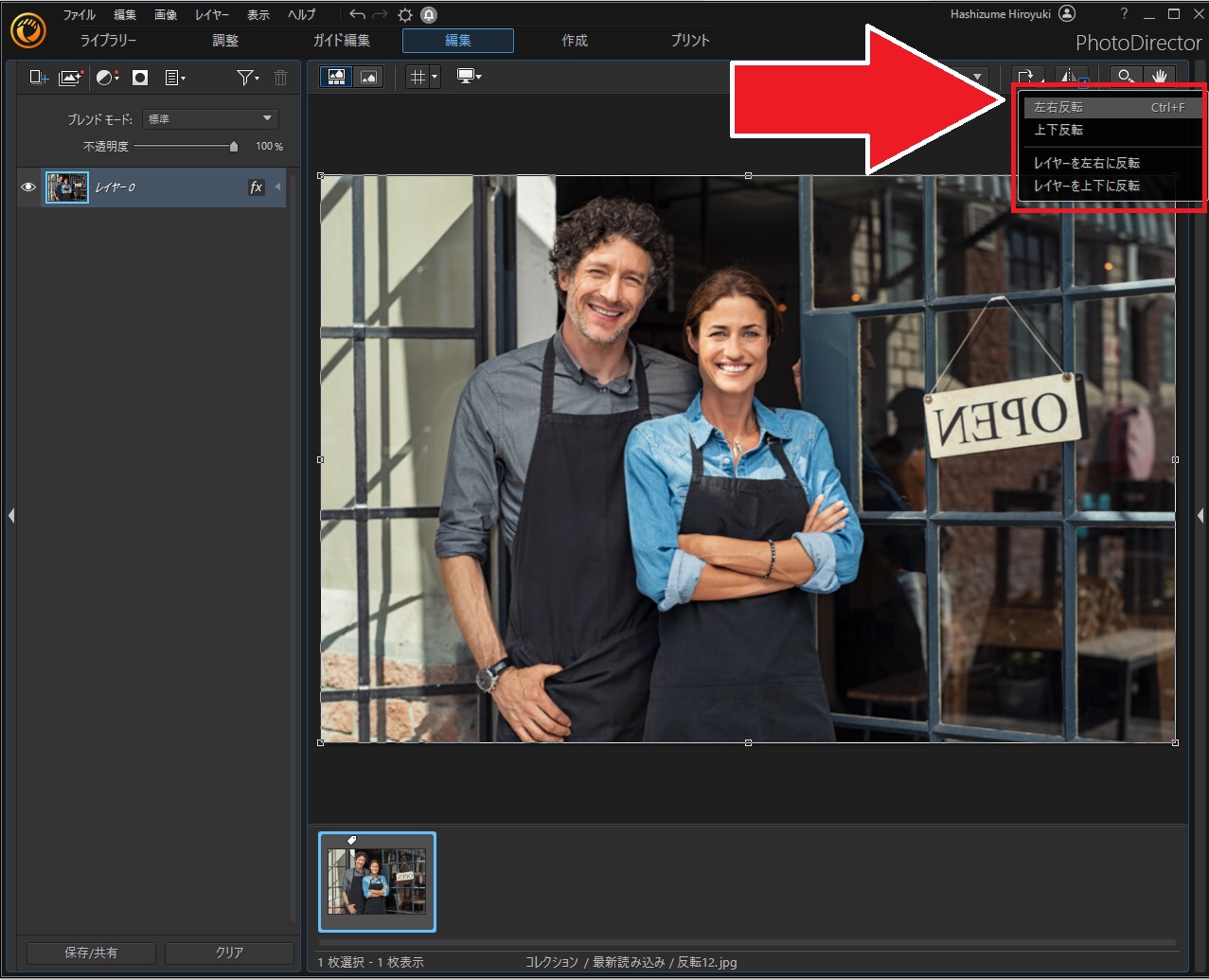Click the 不透明度 opacity slider handle
Viewport: 1209px width, 980px height.
234,147
